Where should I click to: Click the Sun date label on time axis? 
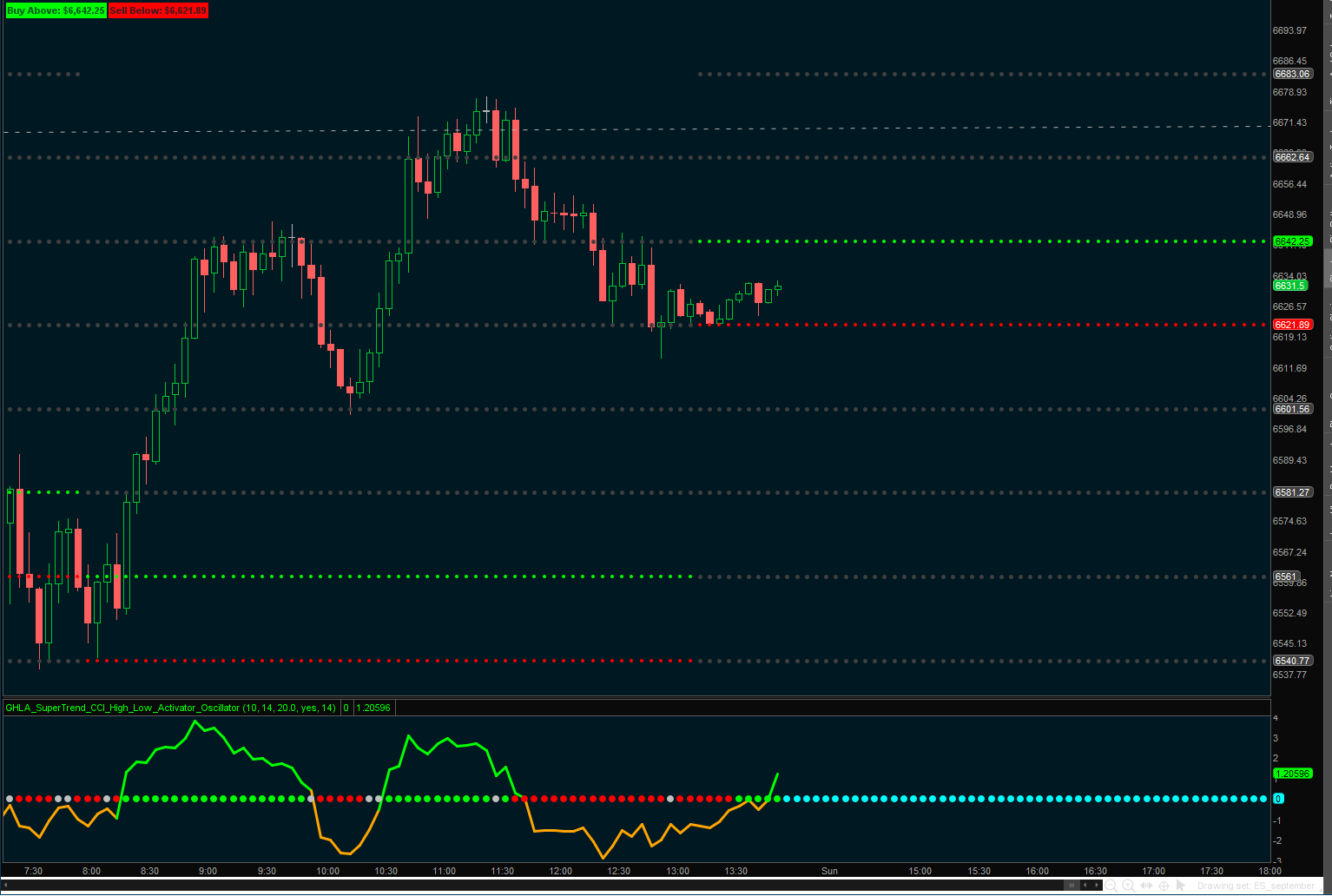coord(829,871)
